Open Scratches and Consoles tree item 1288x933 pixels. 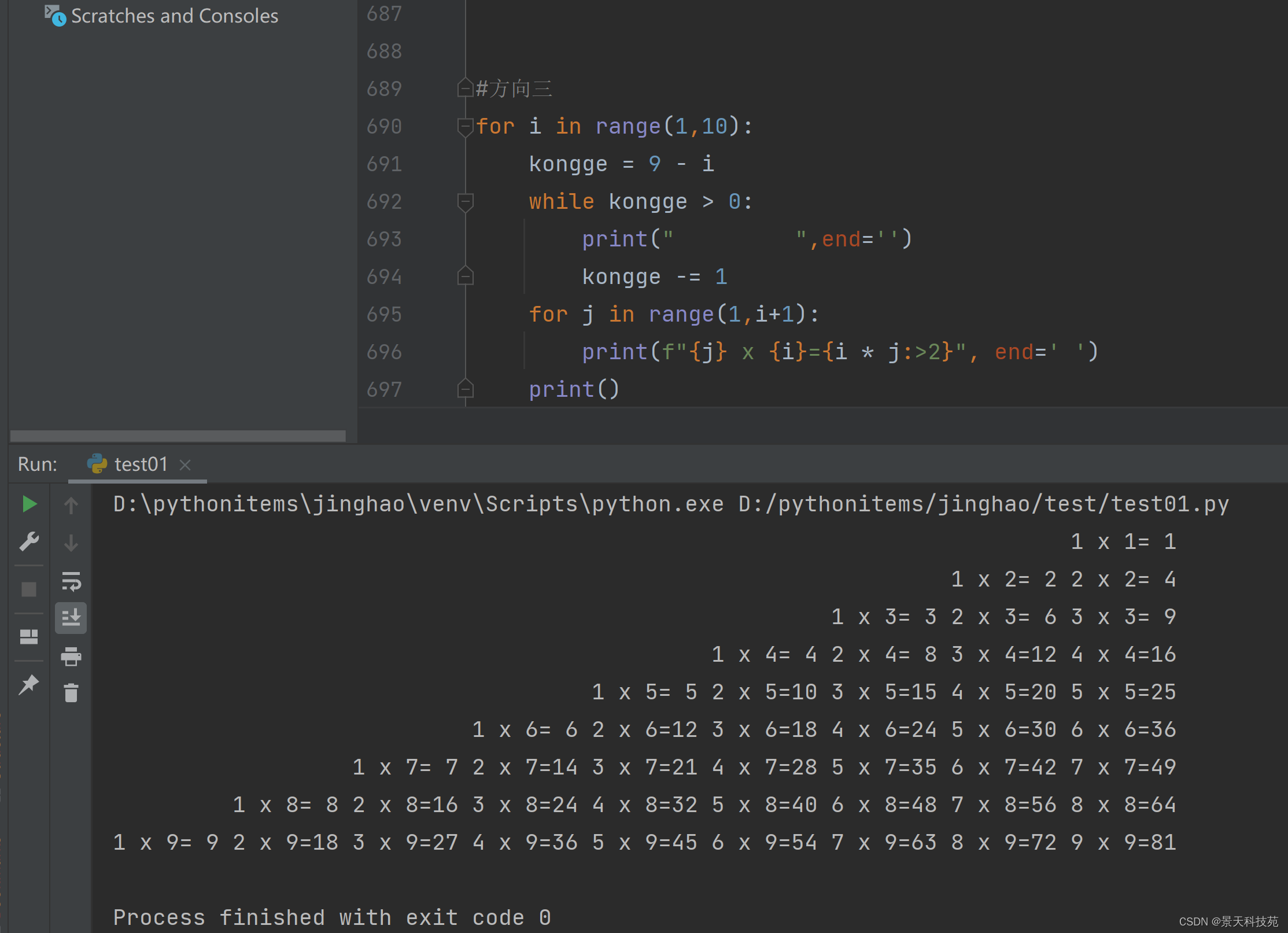(x=174, y=16)
